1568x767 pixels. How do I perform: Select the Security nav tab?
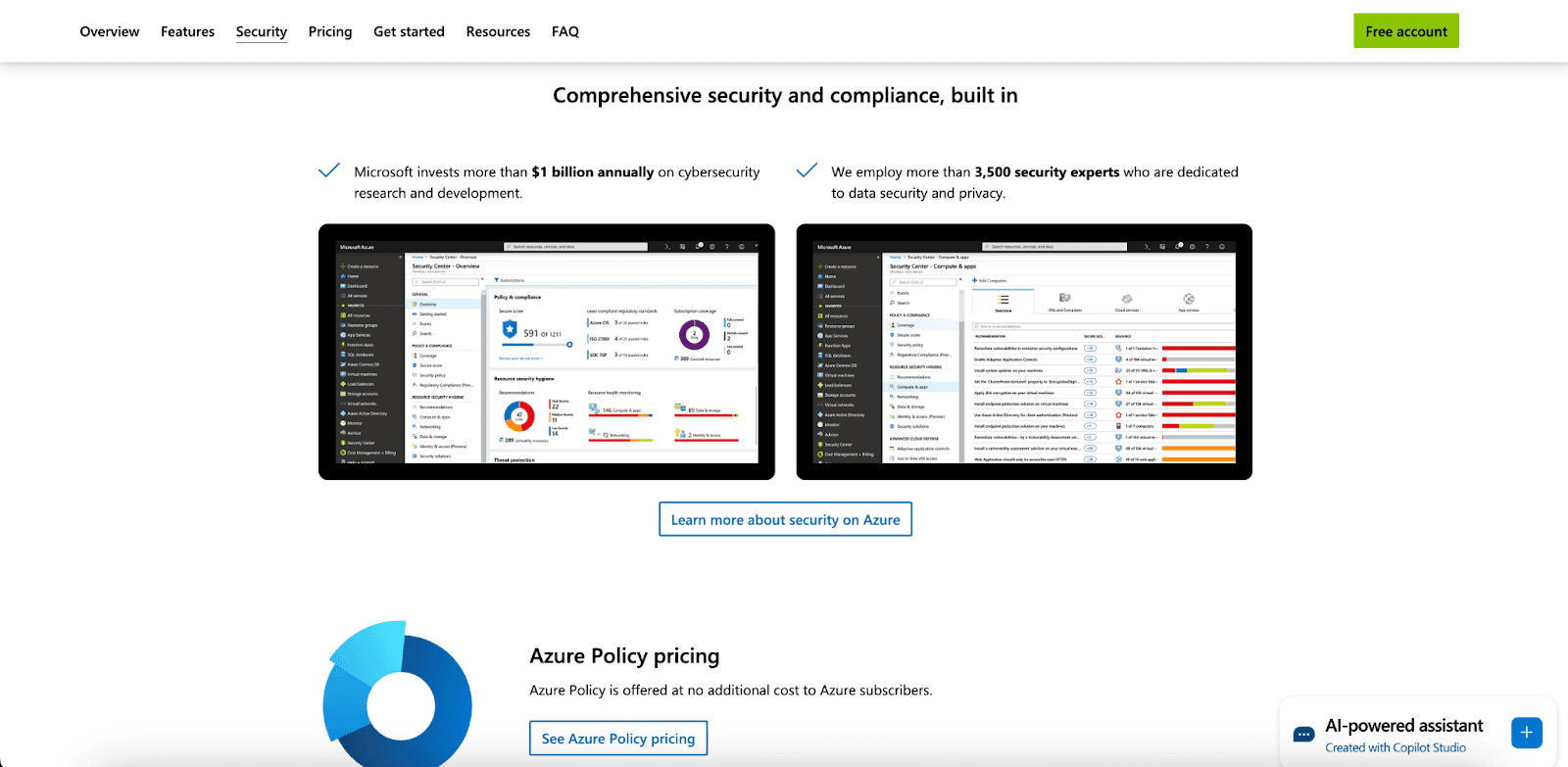tap(262, 31)
